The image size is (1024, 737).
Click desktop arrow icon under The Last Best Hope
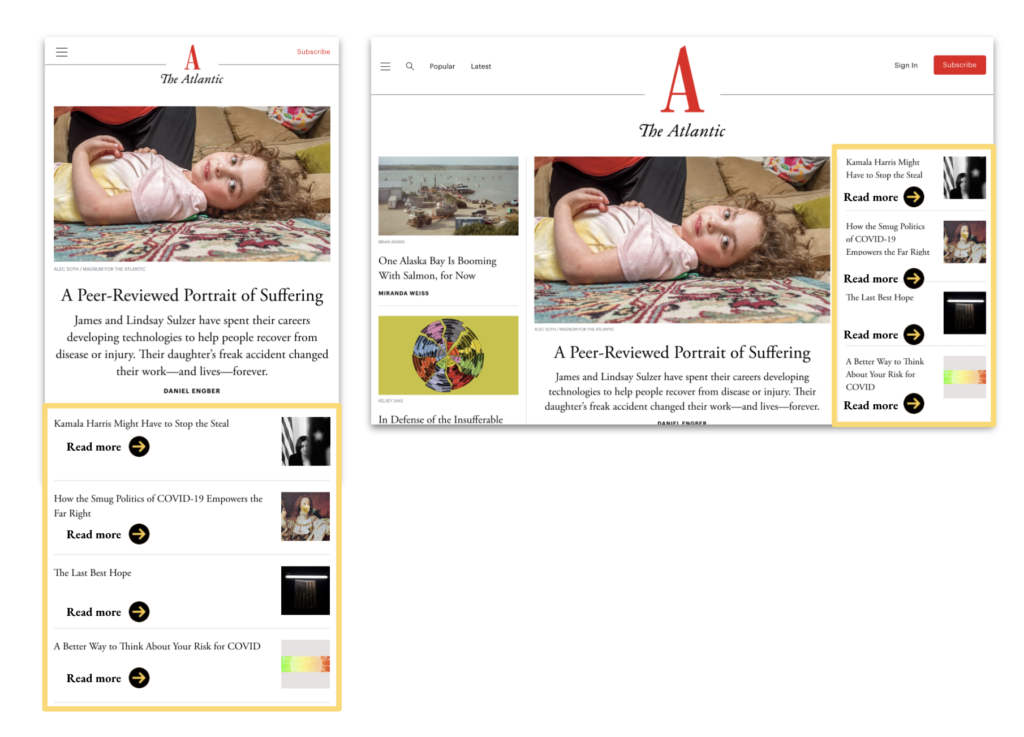[914, 334]
